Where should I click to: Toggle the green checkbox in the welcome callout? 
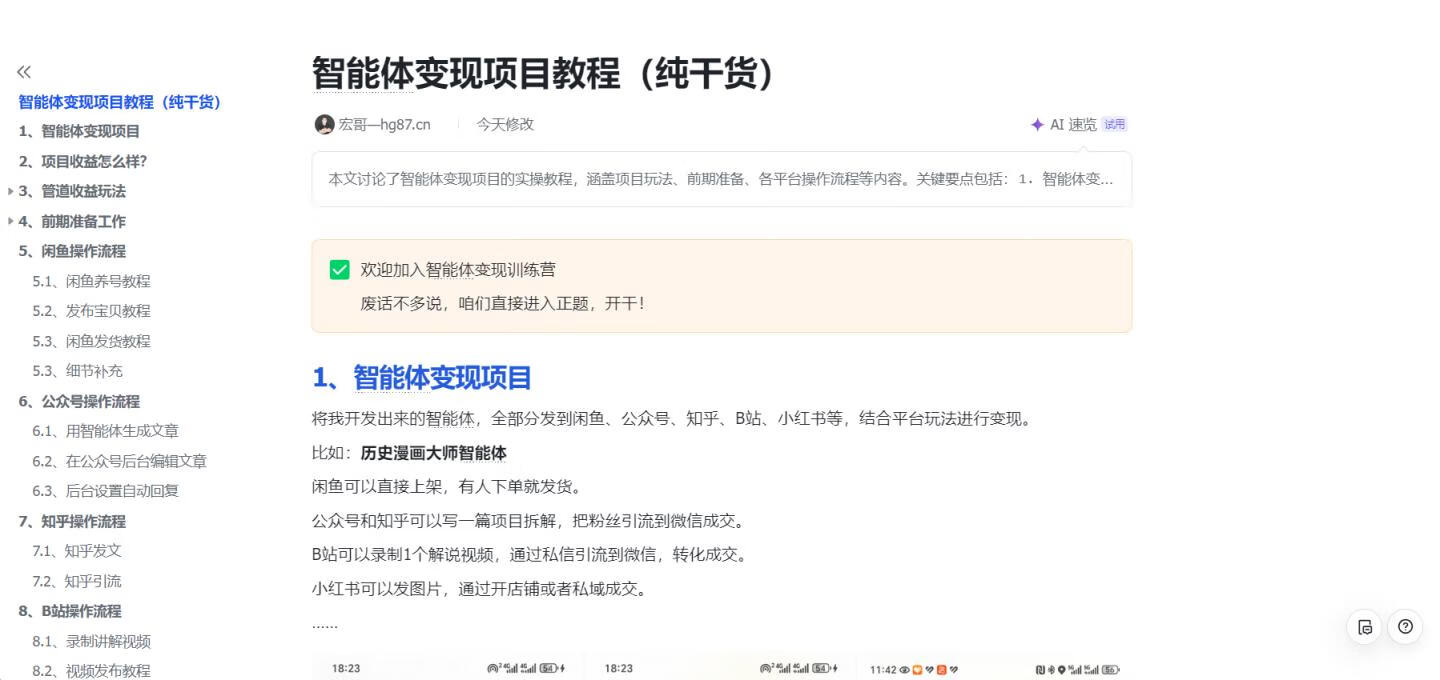(337, 270)
